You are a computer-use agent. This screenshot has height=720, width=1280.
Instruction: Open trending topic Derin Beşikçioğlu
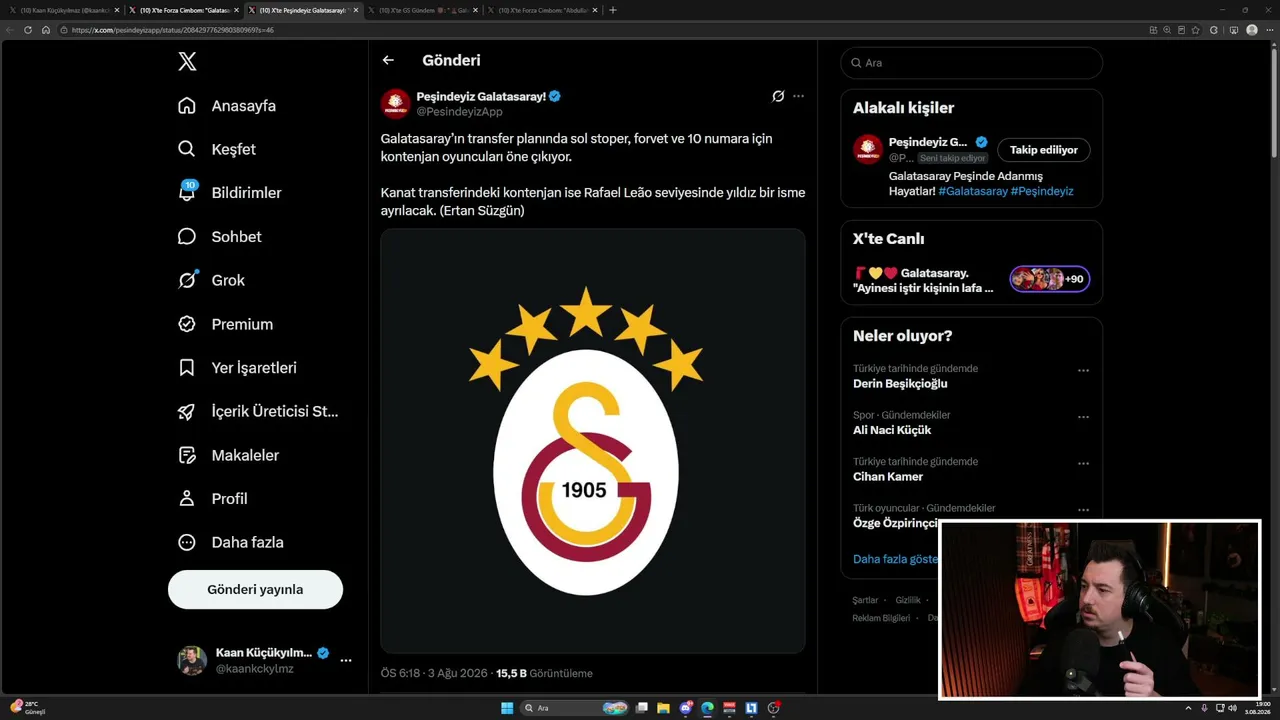(900, 384)
